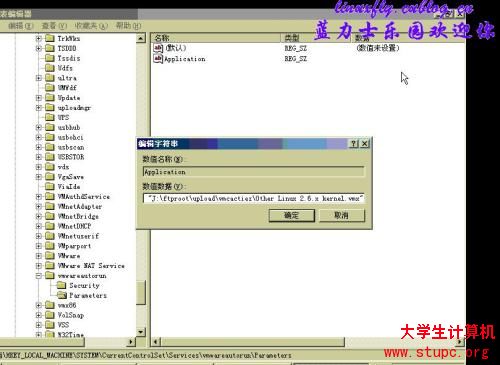Image resolution: width=500 pixels, height=365 pixels.
Task: Expand the VMparport tree node
Action: (x=39, y=246)
